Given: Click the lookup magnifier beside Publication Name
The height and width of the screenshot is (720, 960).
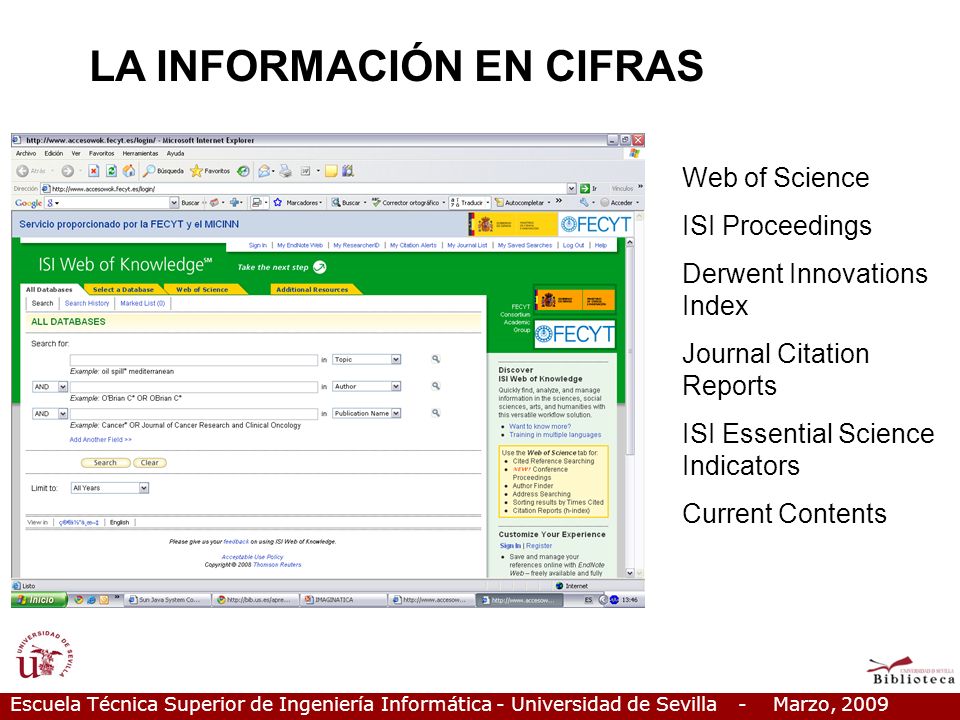Looking at the screenshot, I should click(x=436, y=413).
